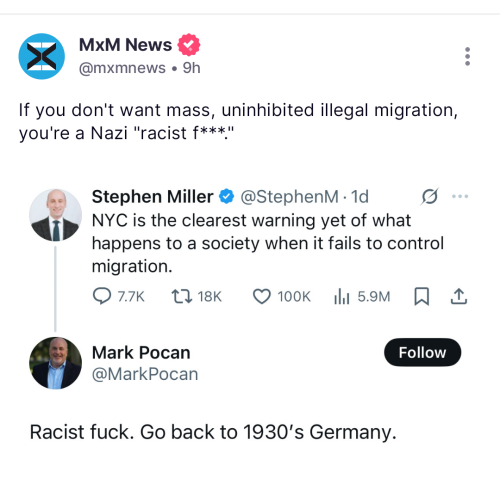This screenshot has width=500, height=478.
Task: Click the retweet icon showing 18K
Action: [x=182, y=296]
